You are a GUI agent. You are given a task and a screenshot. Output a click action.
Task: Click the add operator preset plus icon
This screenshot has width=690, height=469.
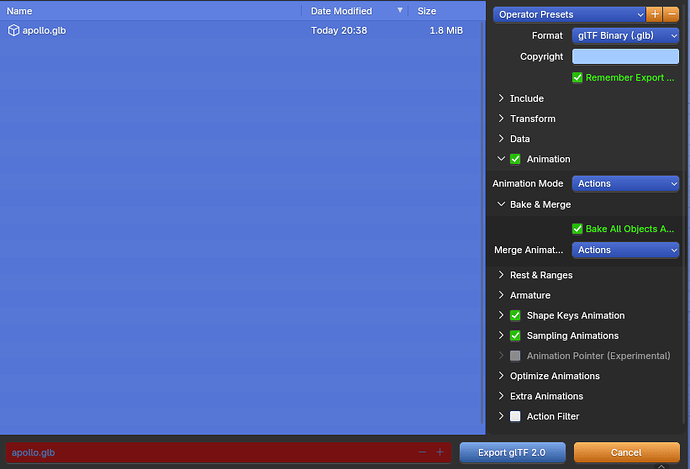pyautogui.click(x=655, y=14)
